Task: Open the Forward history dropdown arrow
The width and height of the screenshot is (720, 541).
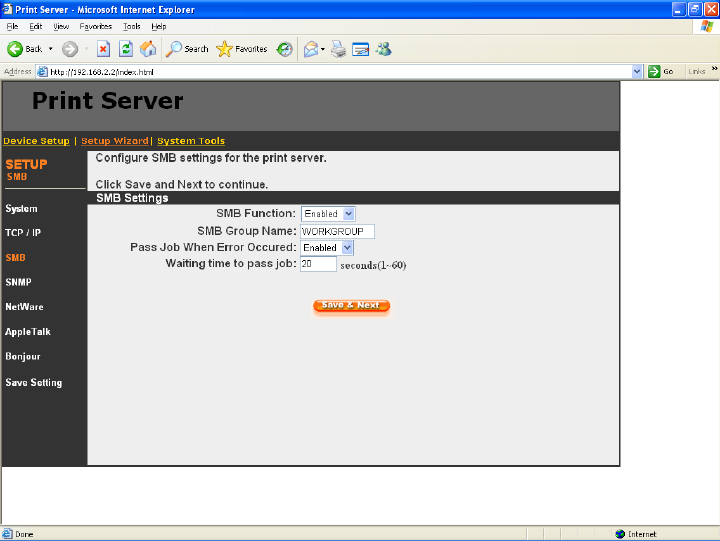Action: pyautogui.click(x=86, y=49)
